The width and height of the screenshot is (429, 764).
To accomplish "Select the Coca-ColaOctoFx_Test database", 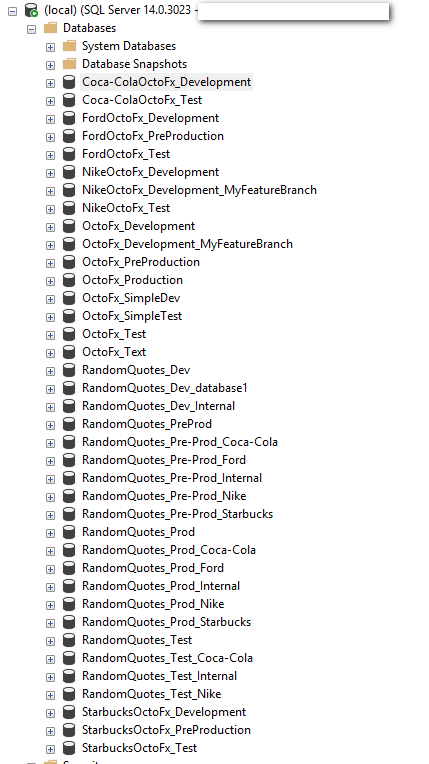I will click(142, 100).
